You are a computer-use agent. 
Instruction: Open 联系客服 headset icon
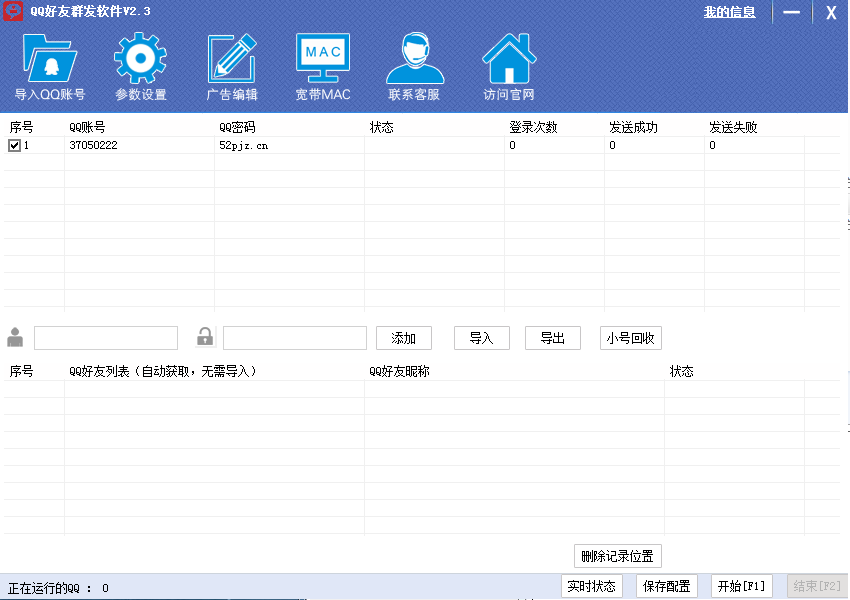414,59
